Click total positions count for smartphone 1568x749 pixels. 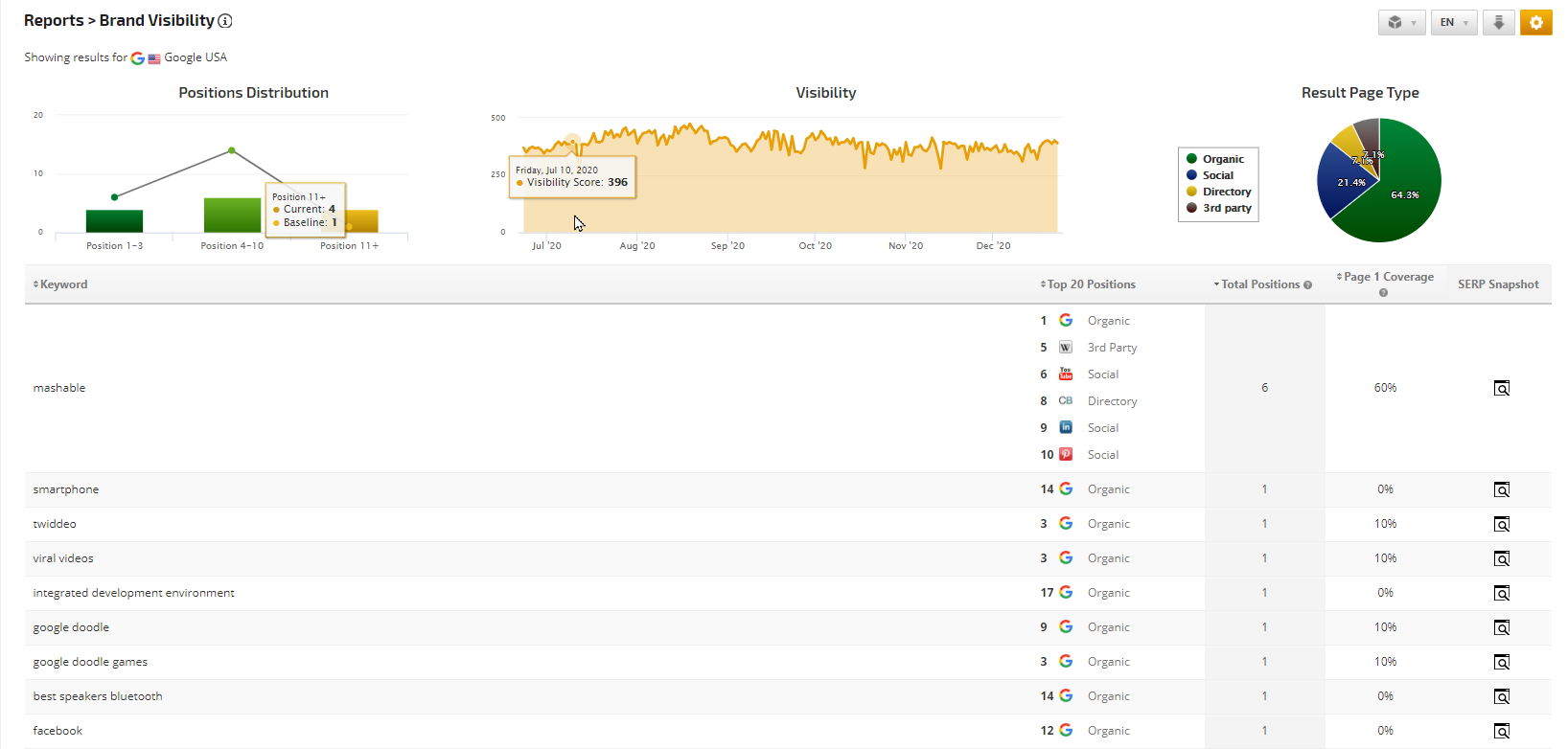(1264, 489)
